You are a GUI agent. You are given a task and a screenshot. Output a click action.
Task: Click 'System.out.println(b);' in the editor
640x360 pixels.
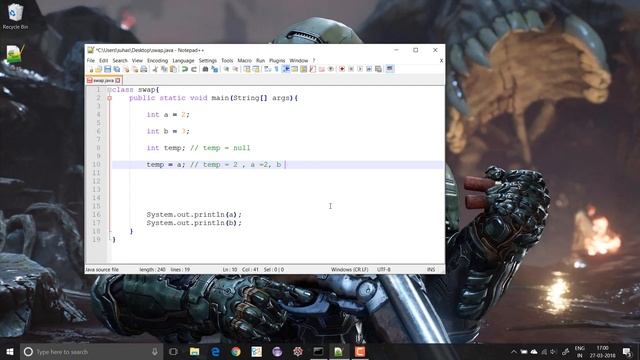click(194, 223)
